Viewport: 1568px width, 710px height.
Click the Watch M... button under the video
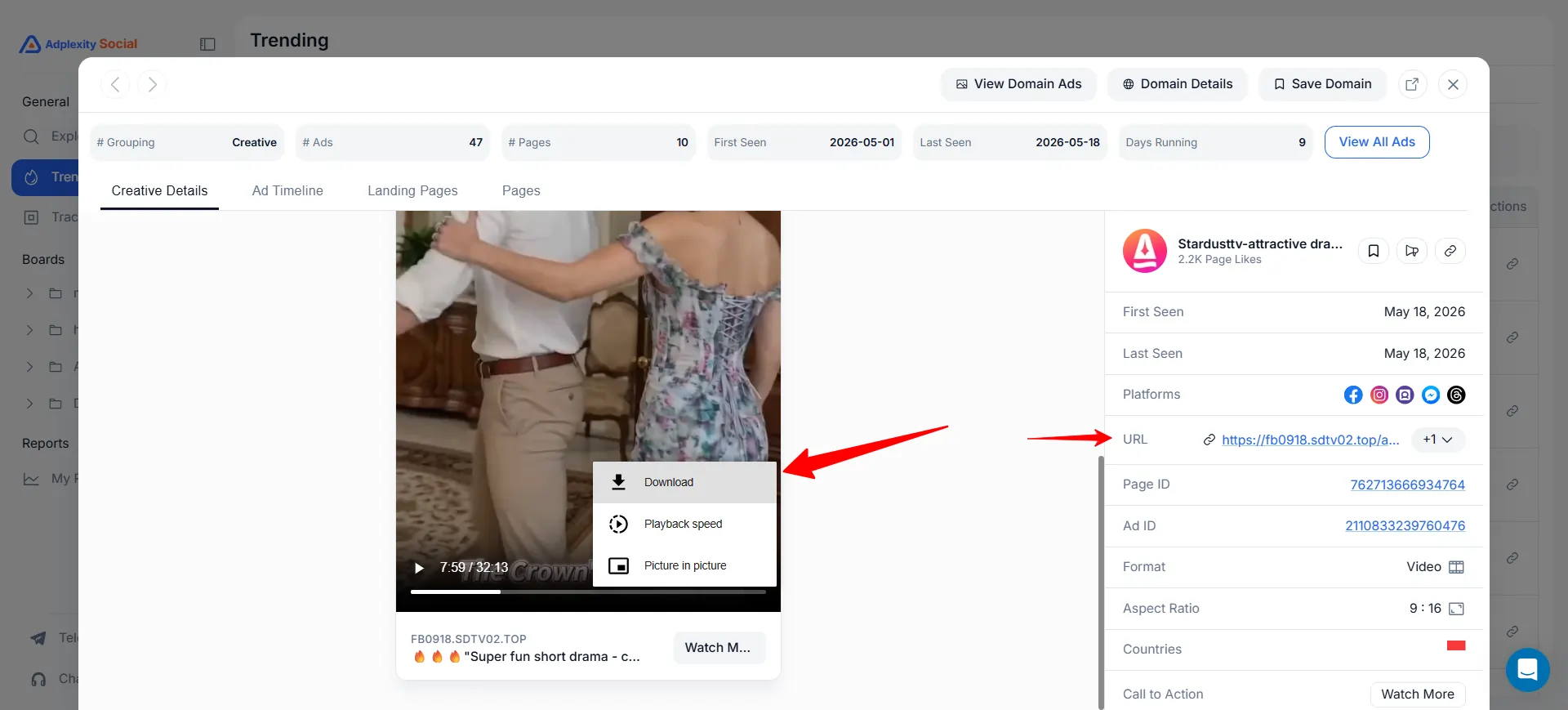point(719,647)
